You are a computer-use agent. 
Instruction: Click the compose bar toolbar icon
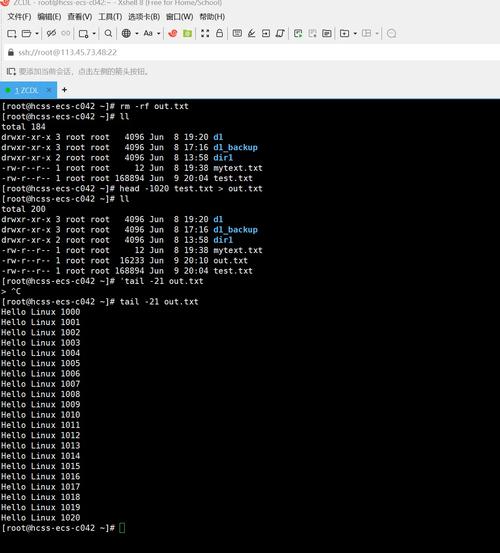tap(237, 33)
